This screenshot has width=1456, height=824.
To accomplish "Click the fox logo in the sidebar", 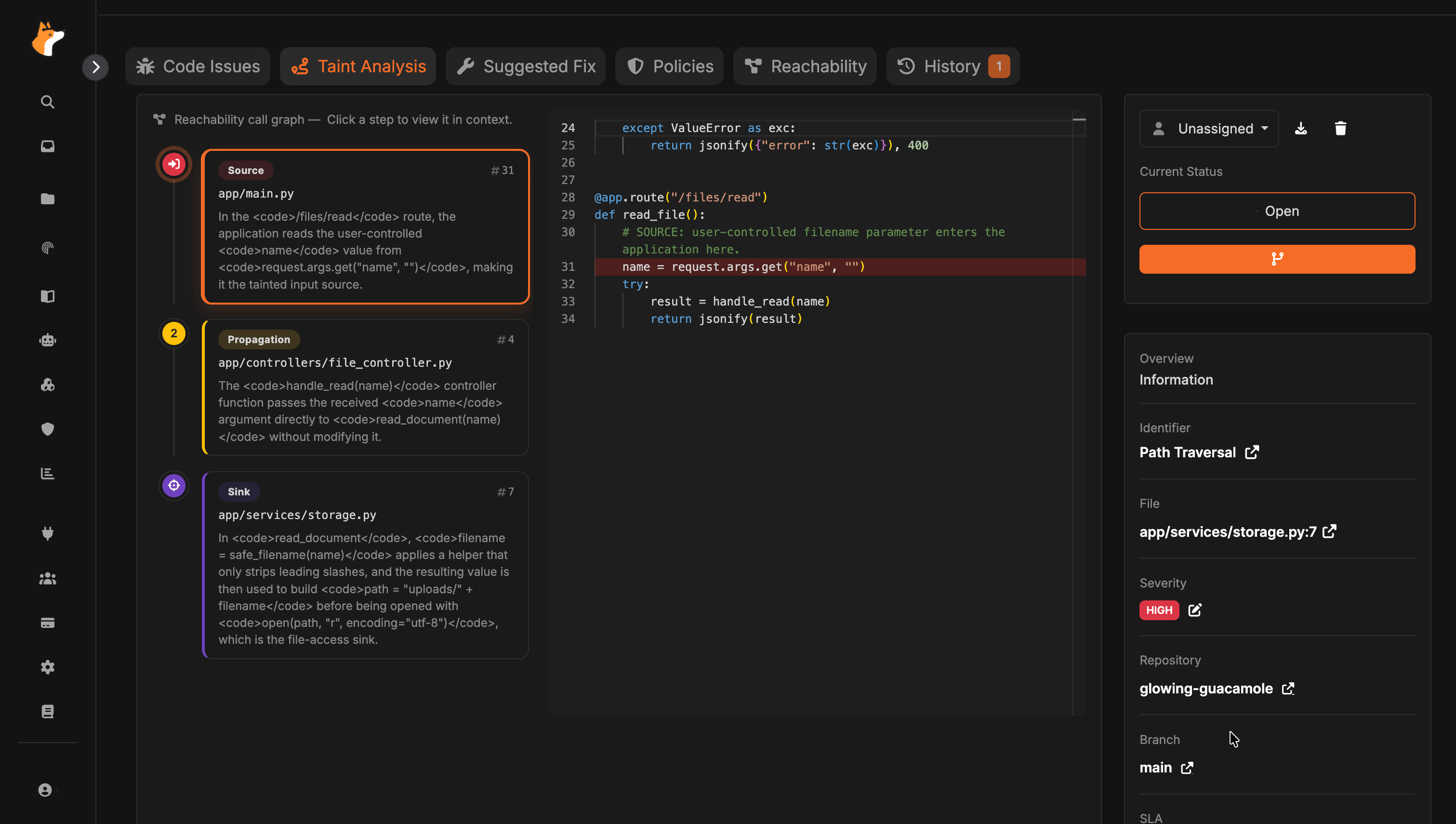I will tap(48, 39).
